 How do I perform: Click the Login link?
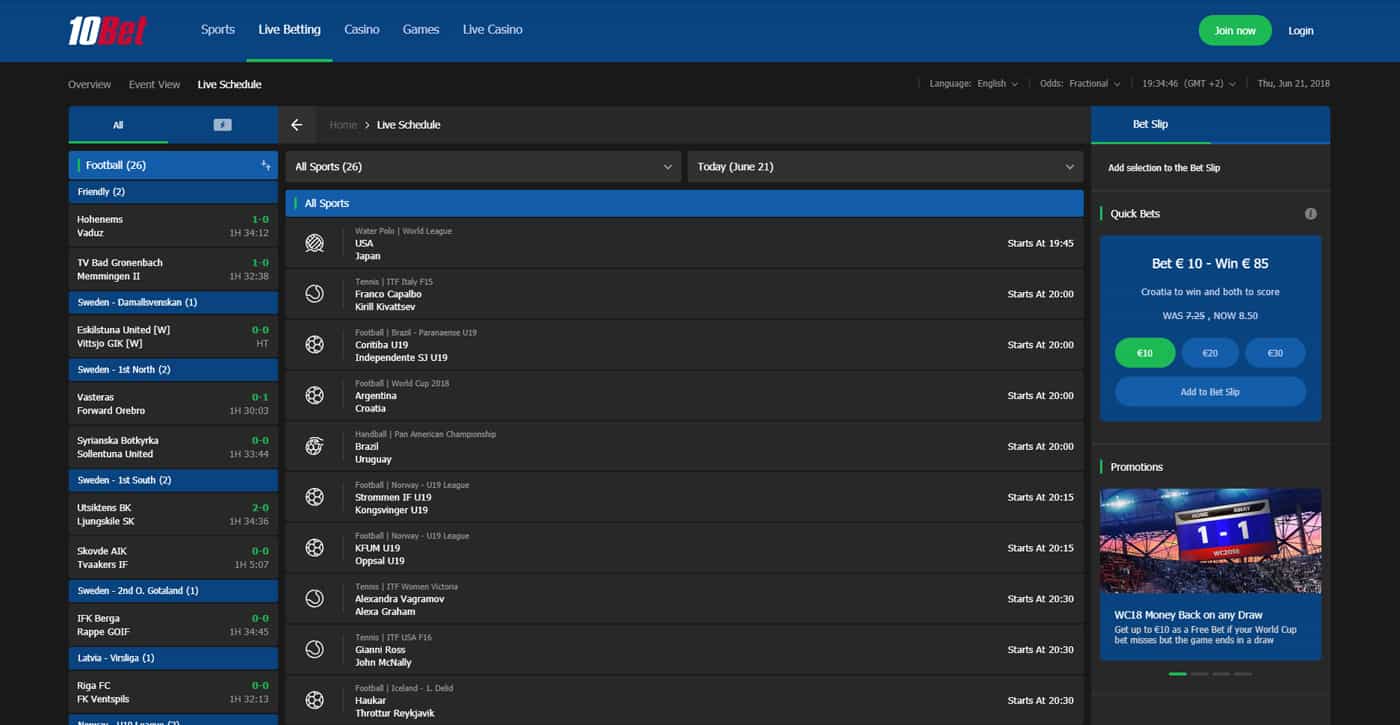(x=1301, y=31)
